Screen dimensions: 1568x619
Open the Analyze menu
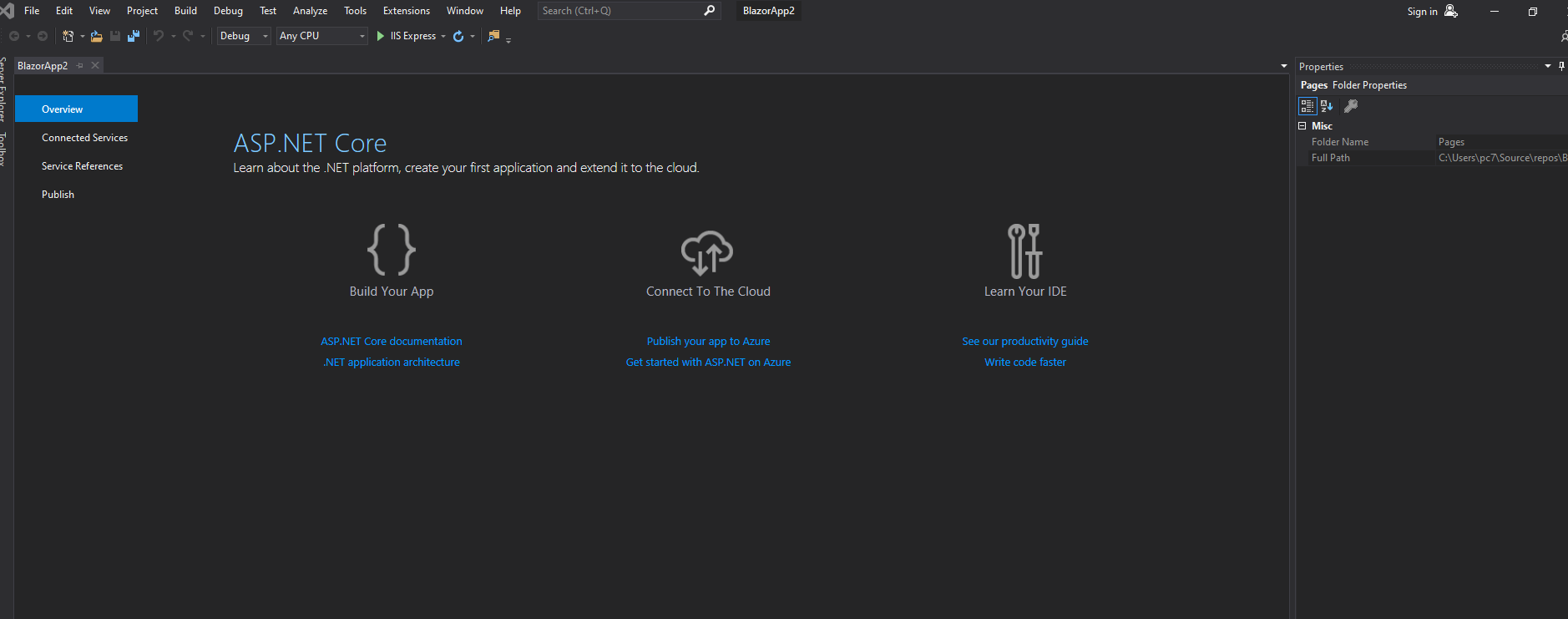pyautogui.click(x=310, y=11)
